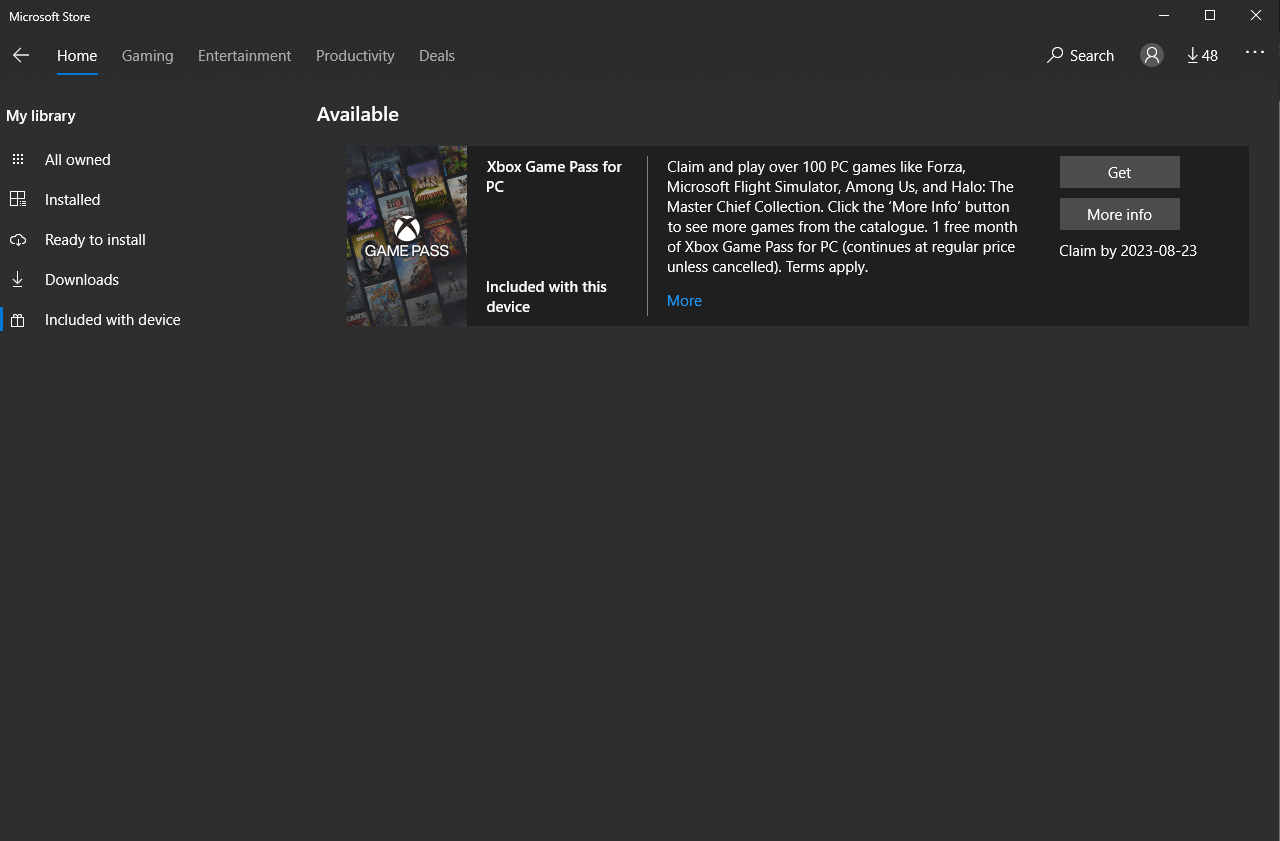Viewport: 1280px width, 841px height.
Task: Click the Included with device gift icon
Action: tap(18, 320)
